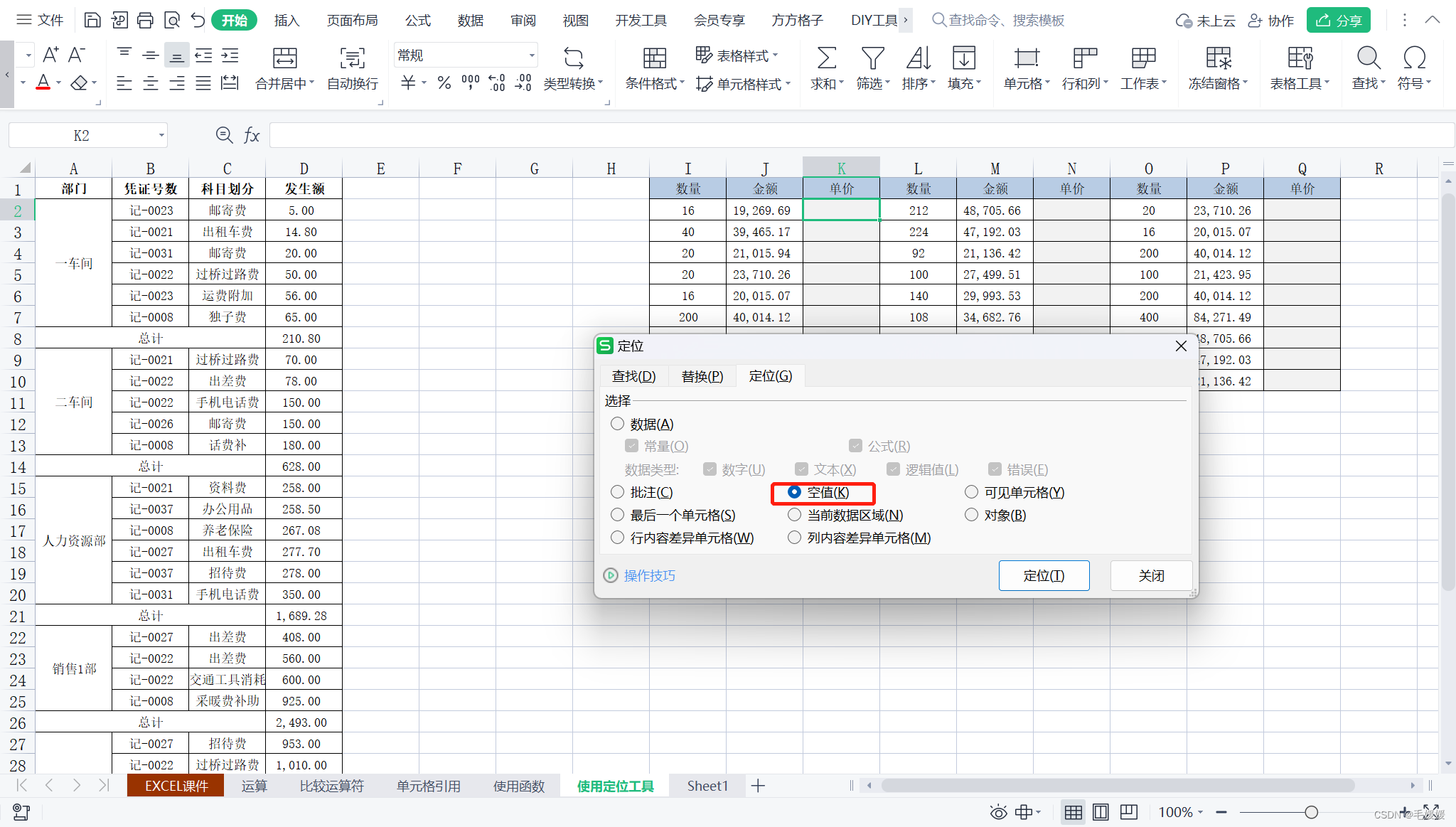Select the 列内容差异单元格(M) radio button

click(x=794, y=538)
